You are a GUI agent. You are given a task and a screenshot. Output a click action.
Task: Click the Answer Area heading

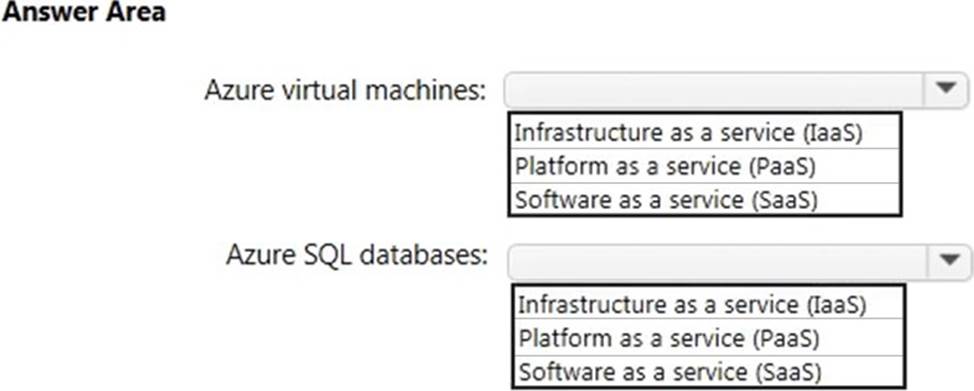tap(83, 12)
